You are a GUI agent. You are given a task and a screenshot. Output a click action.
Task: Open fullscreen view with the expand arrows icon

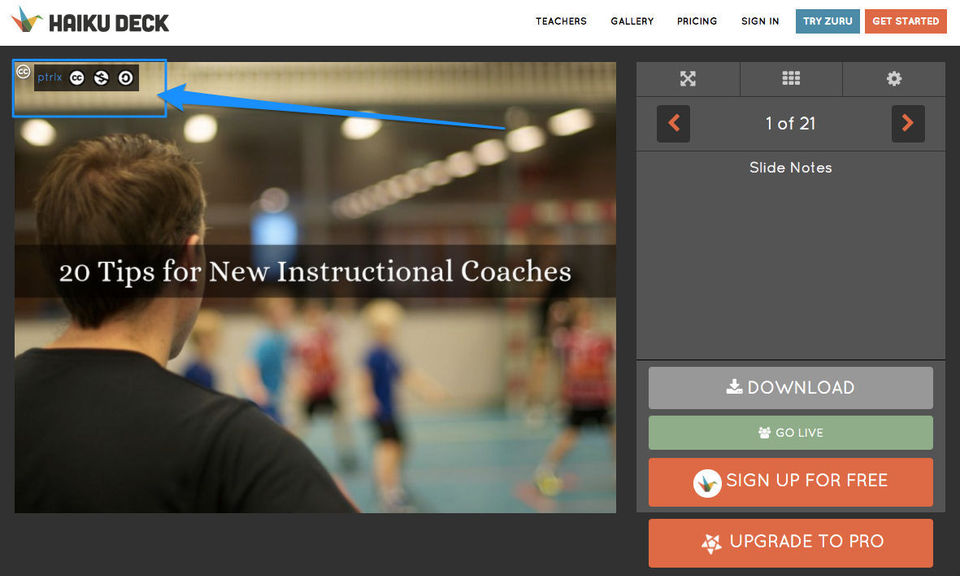pos(688,78)
